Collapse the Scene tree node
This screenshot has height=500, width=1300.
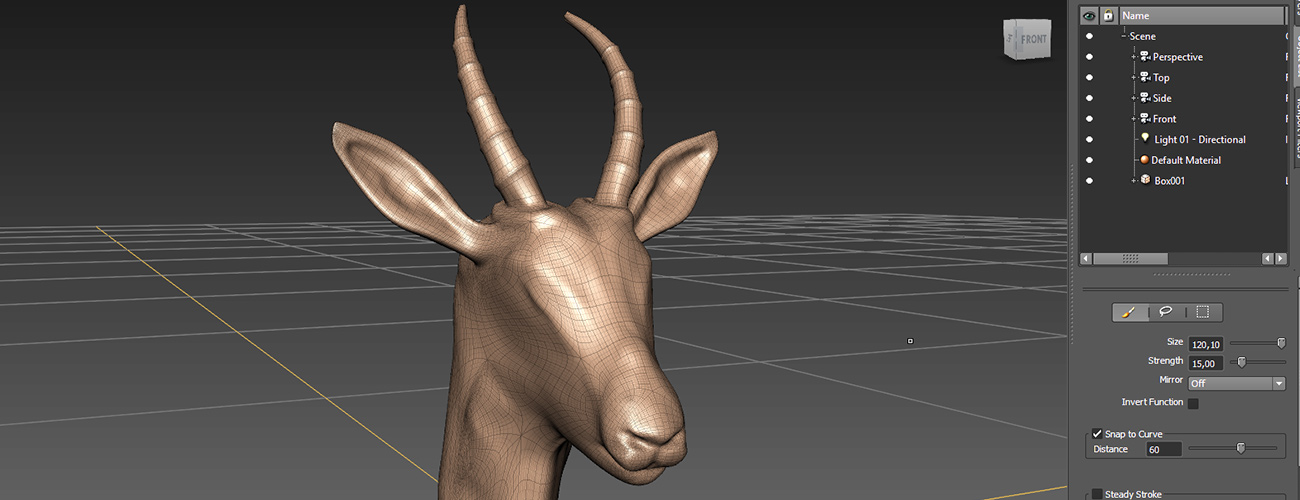[1123, 37]
